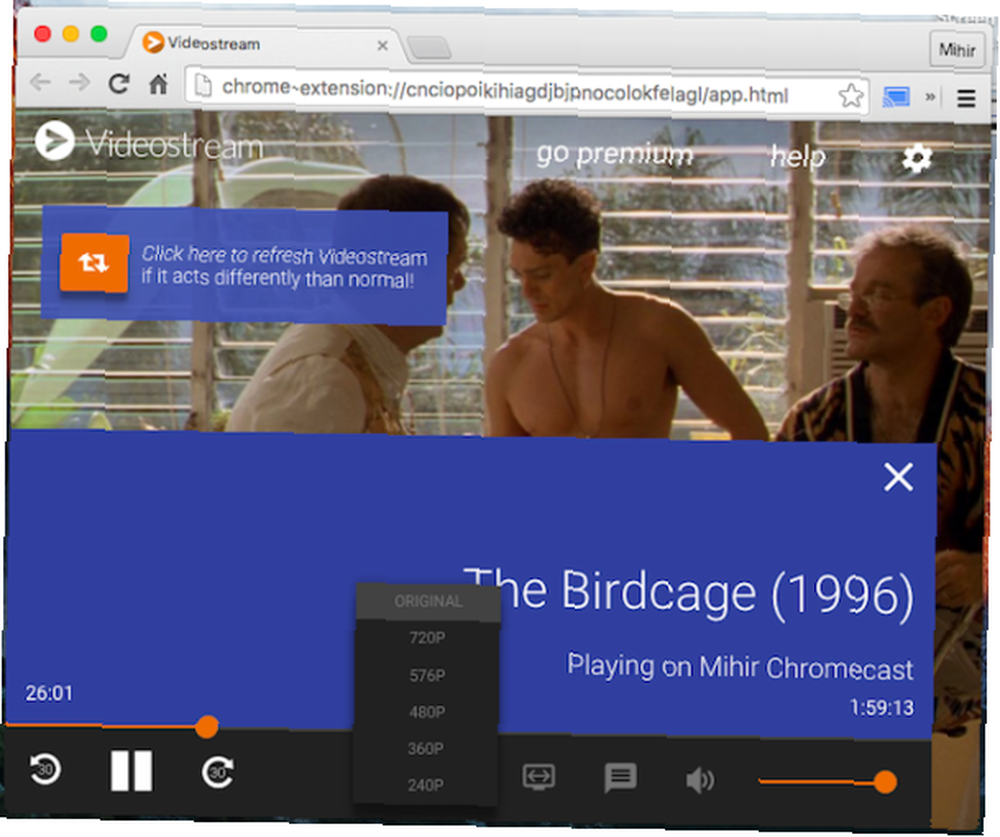Click the Click here to refresh Videostream message
This screenshot has width=1000, height=837.
click(284, 267)
